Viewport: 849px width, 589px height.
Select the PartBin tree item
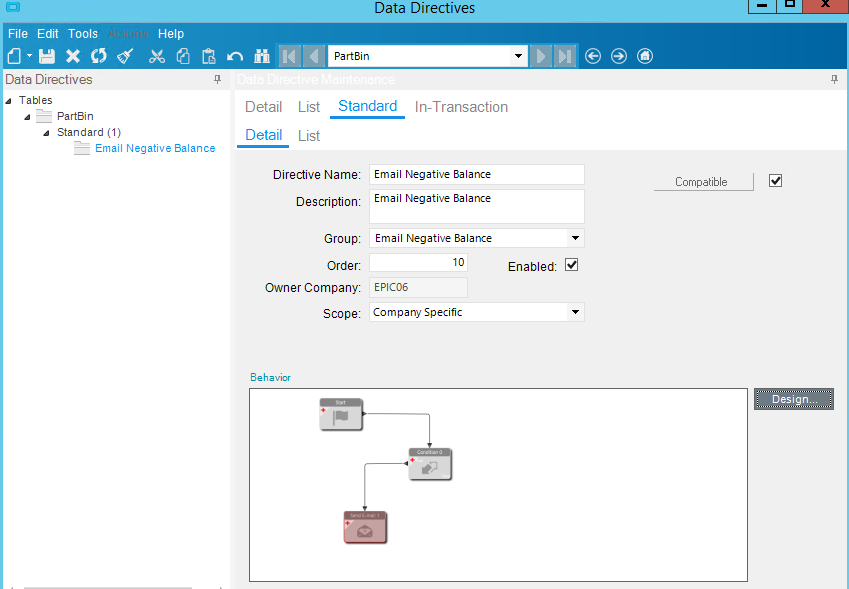pyautogui.click(x=75, y=116)
